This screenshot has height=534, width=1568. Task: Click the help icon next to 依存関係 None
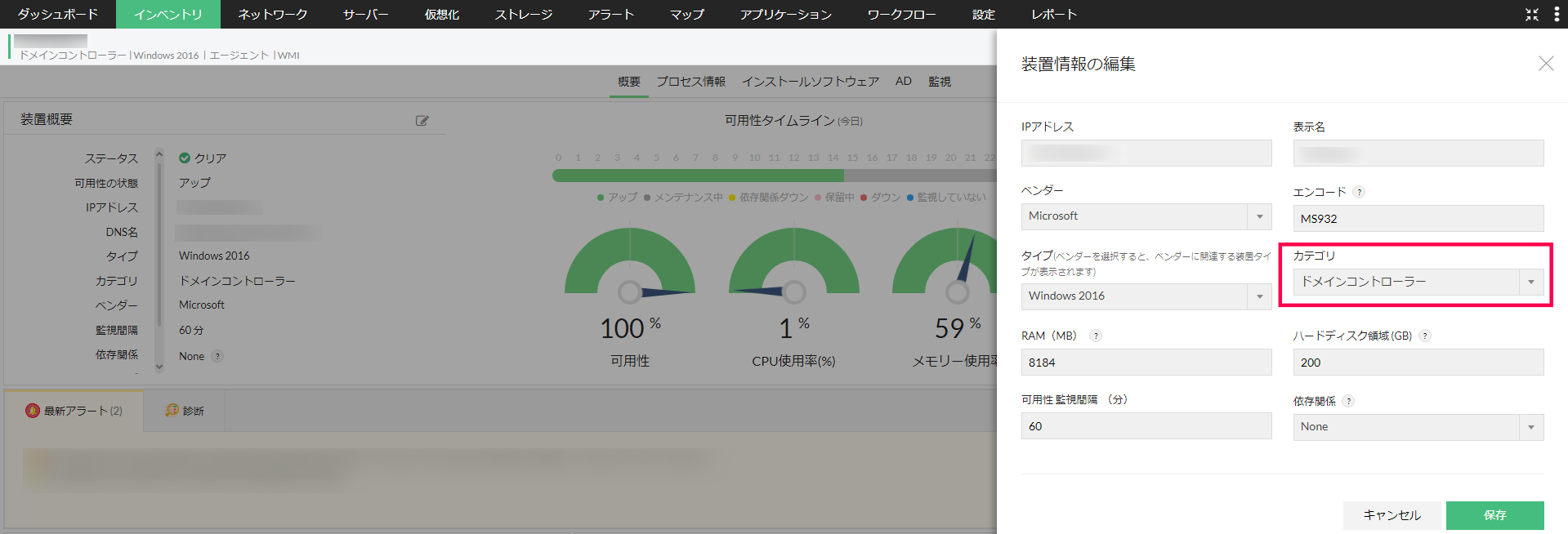217,356
